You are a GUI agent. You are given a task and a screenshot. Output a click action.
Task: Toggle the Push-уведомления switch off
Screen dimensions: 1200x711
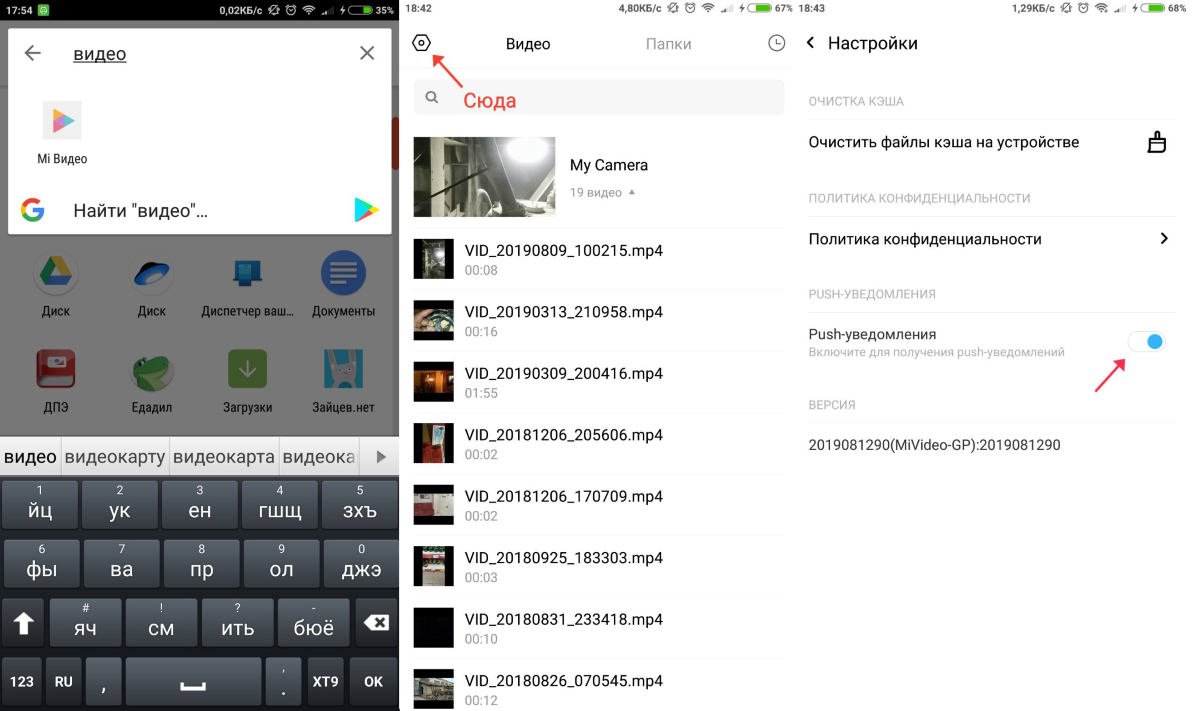pyautogui.click(x=1146, y=341)
